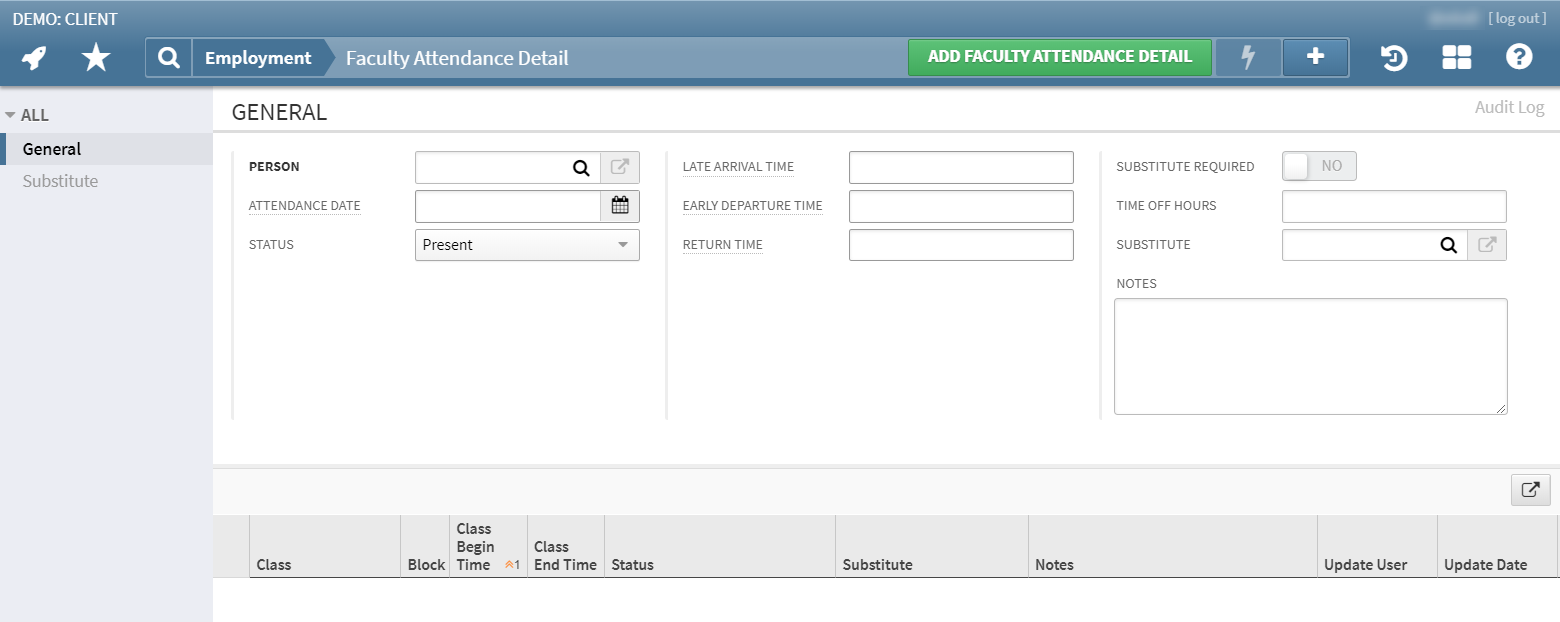Open the apps grid icon
The height and width of the screenshot is (622, 1560).
1456,58
